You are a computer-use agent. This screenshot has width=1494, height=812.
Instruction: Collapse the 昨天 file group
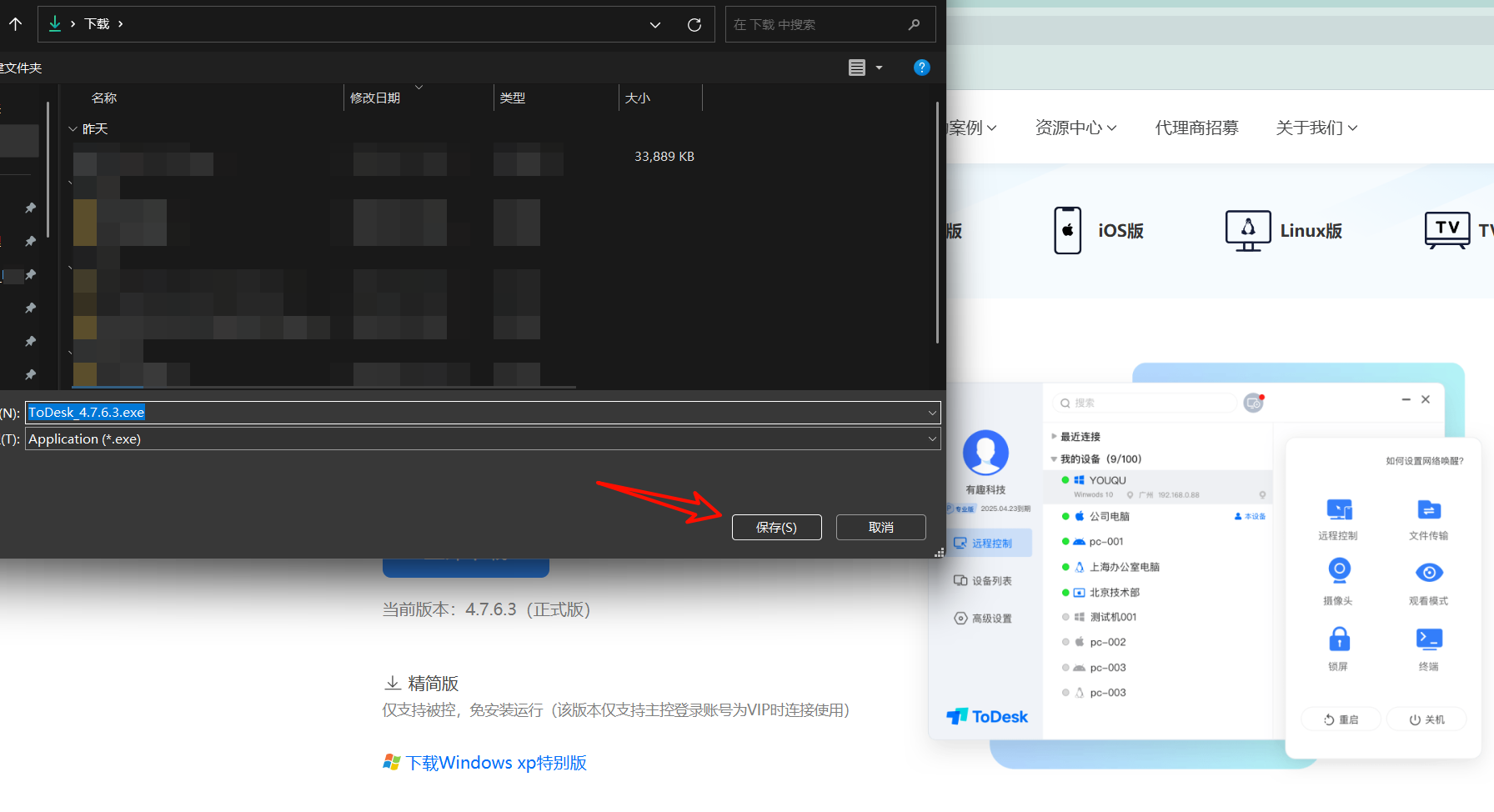tap(73, 129)
